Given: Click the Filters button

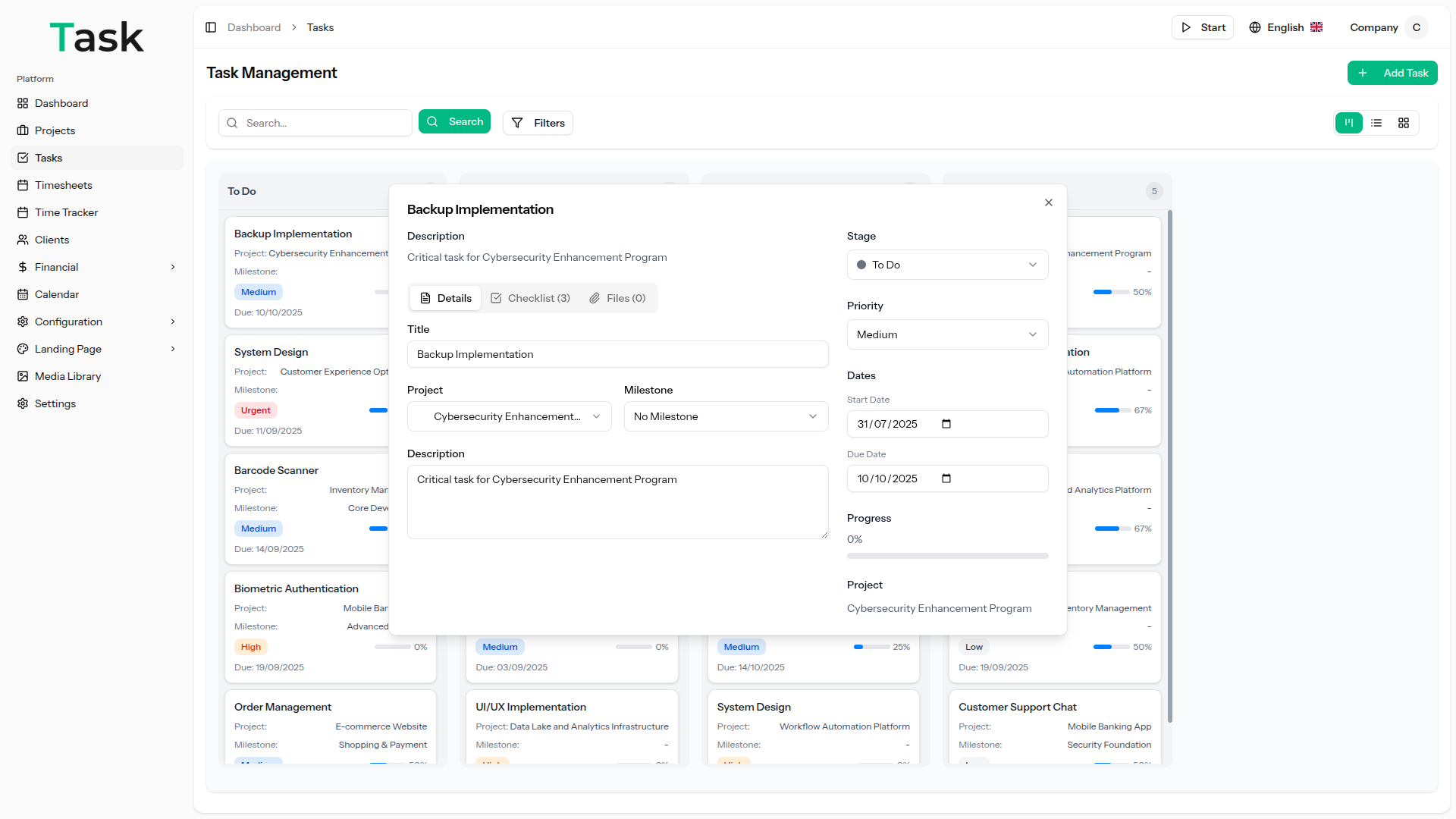Looking at the screenshot, I should pyautogui.click(x=538, y=123).
